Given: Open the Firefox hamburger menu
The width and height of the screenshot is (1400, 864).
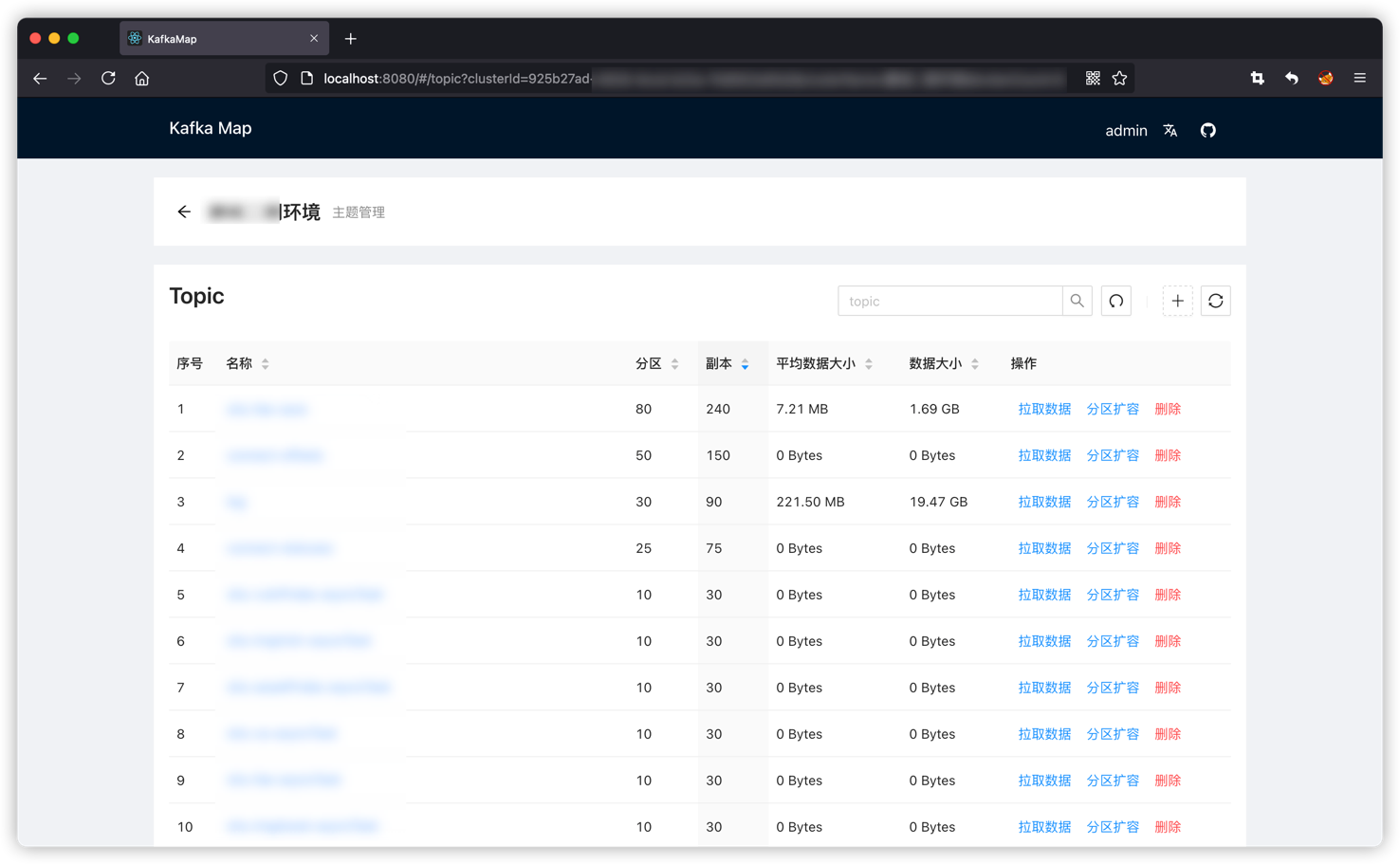Looking at the screenshot, I should click(x=1359, y=78).
